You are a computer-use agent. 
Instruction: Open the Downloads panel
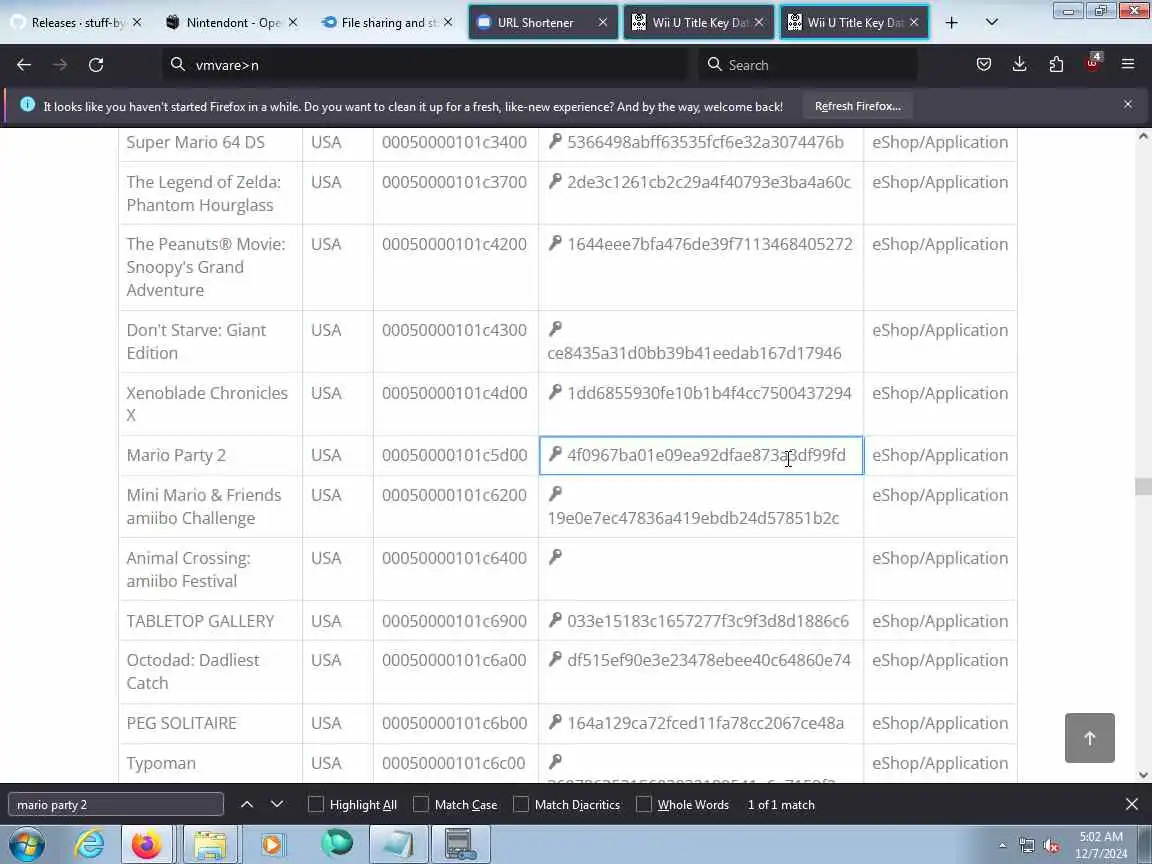coord(1020,65)
